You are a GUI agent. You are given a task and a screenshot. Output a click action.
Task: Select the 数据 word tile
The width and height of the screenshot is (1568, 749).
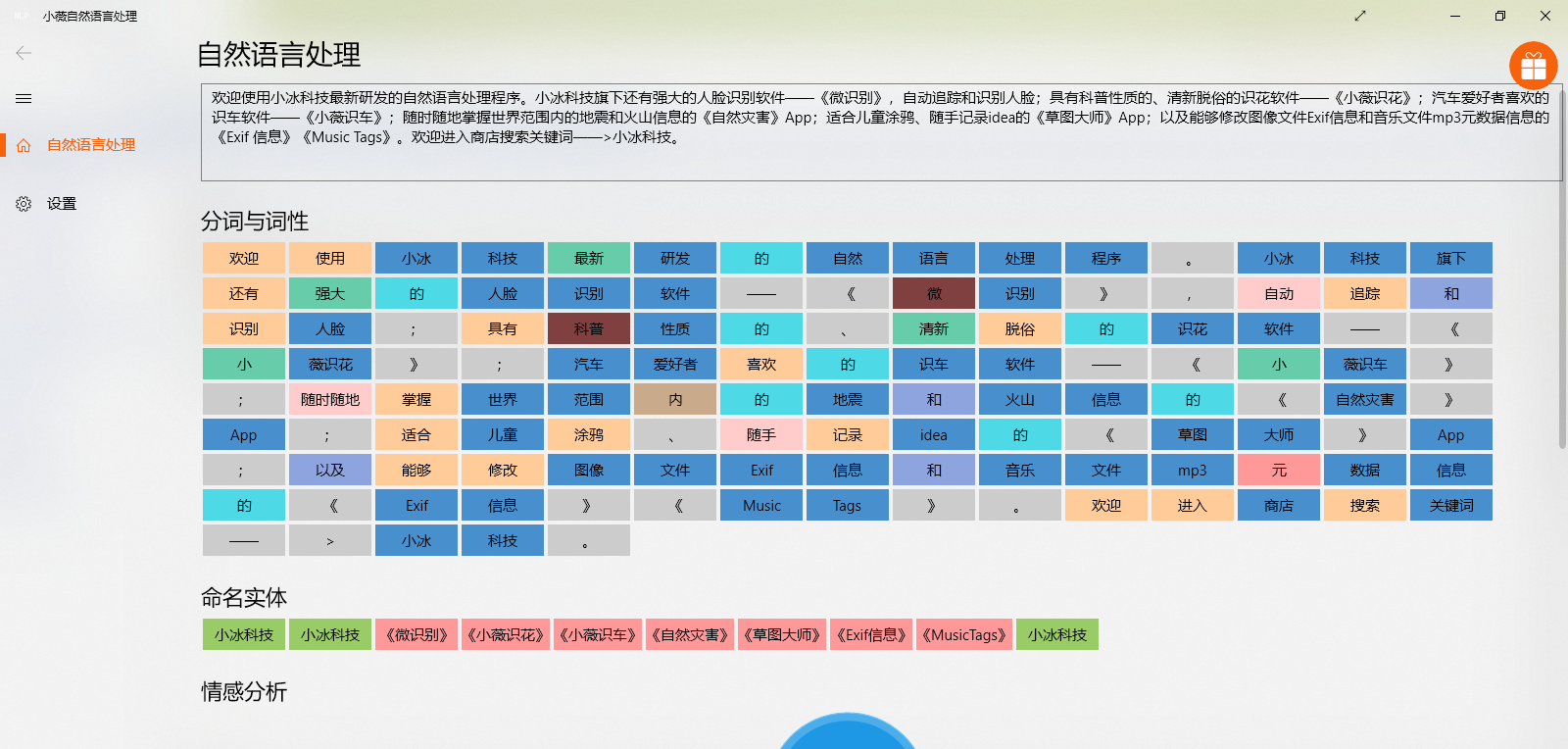click(x=1365, y=470)
